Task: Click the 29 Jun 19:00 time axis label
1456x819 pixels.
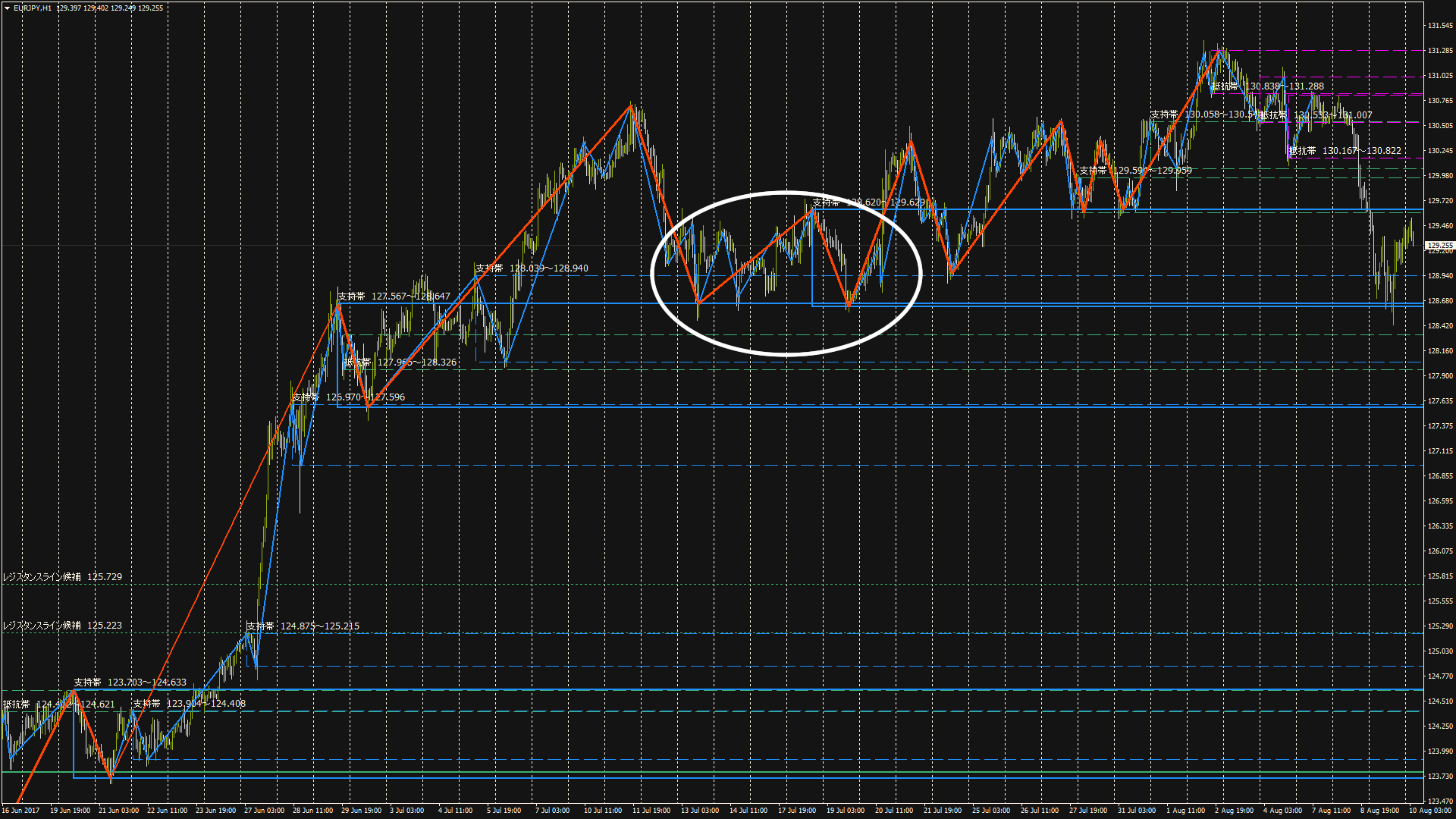Action: click(x=361, y=811)
